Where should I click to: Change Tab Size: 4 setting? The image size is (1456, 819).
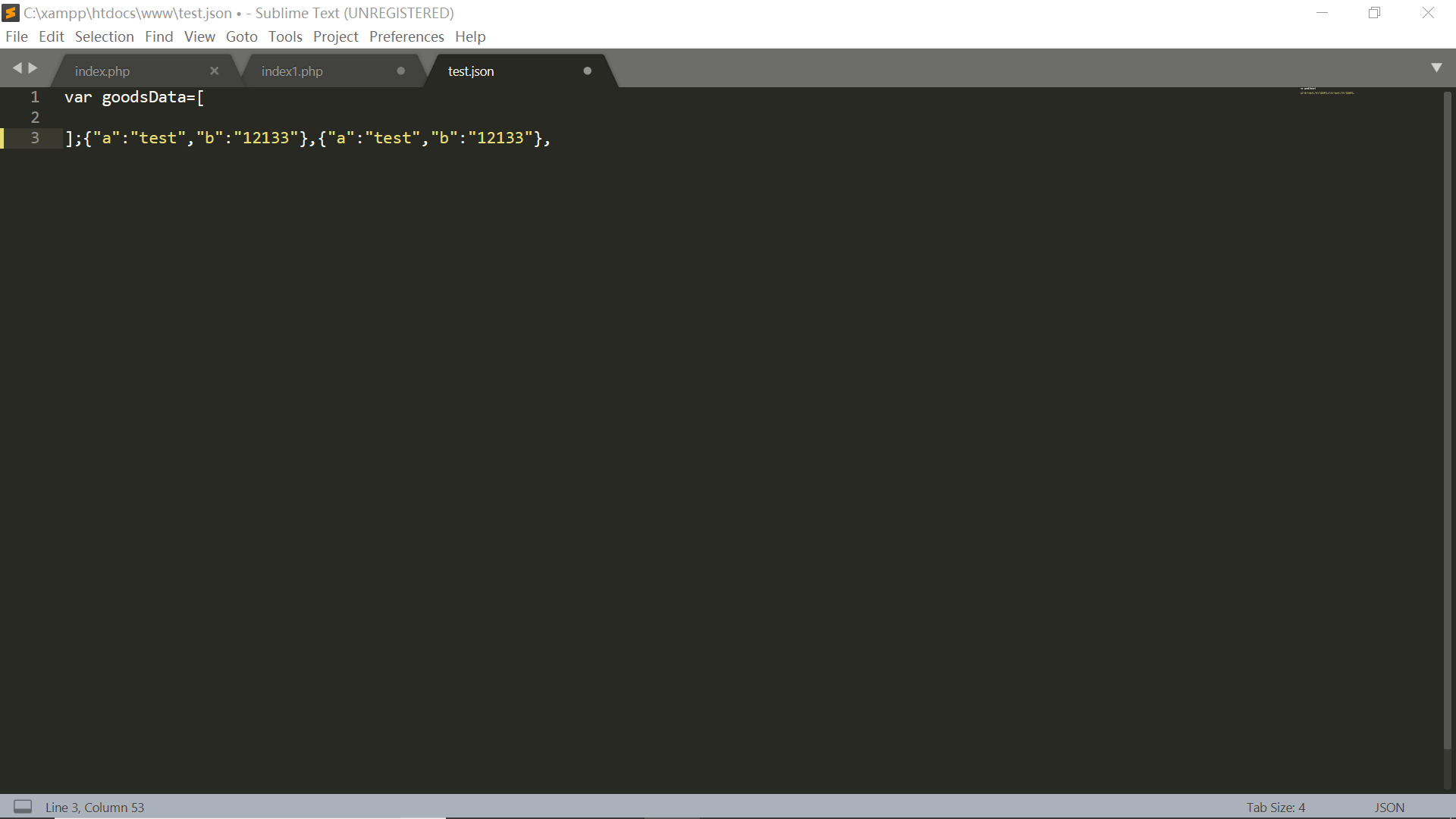[1276, 808]
